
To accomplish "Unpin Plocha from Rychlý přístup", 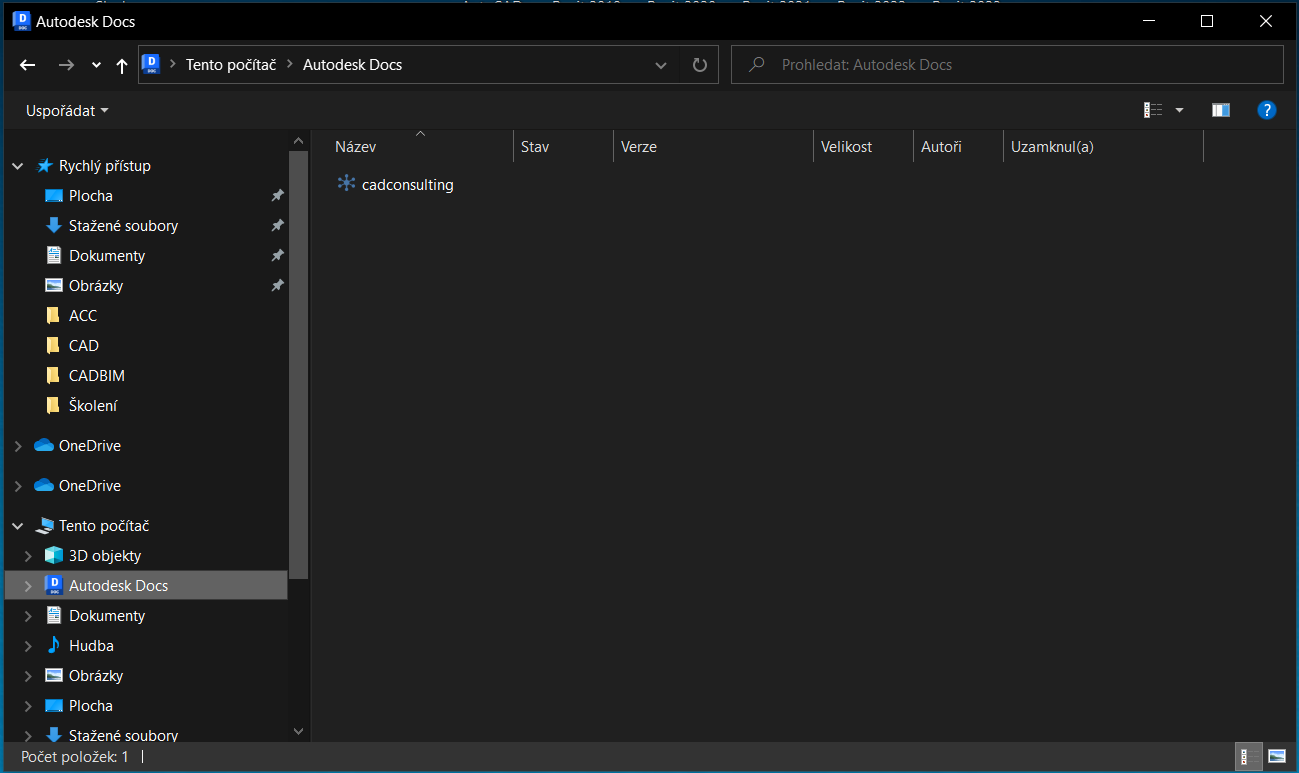I will click(278, 196).
